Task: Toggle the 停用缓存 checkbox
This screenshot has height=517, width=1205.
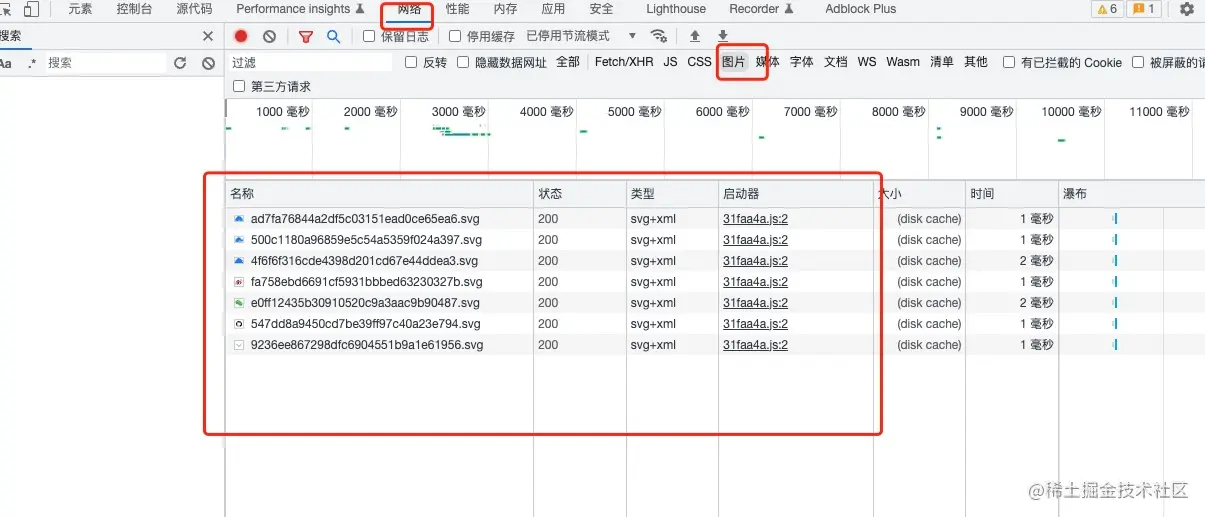Action: pos(455,36)
